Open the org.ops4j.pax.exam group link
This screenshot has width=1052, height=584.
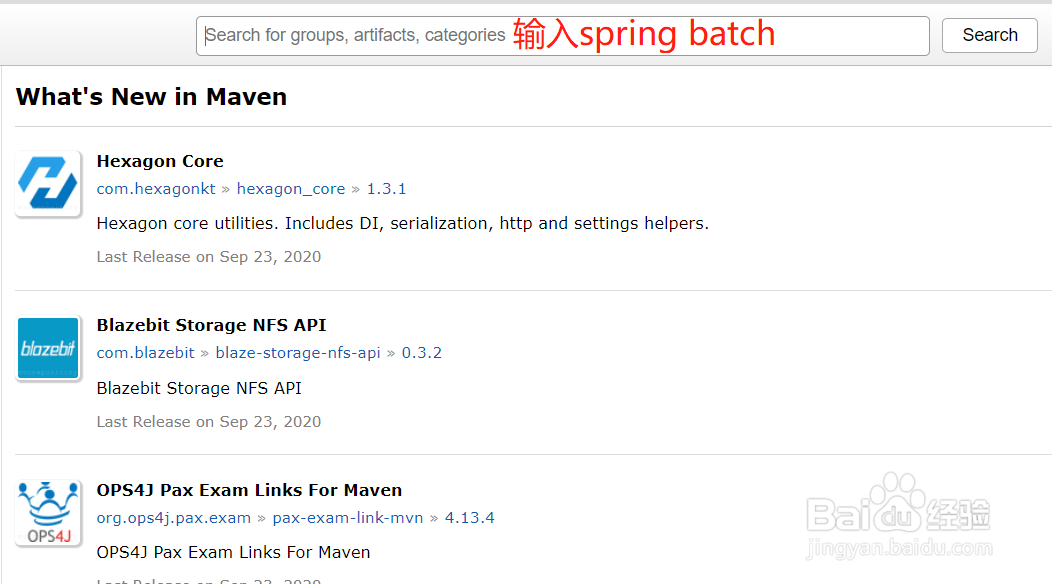click(x=173, y=518)
